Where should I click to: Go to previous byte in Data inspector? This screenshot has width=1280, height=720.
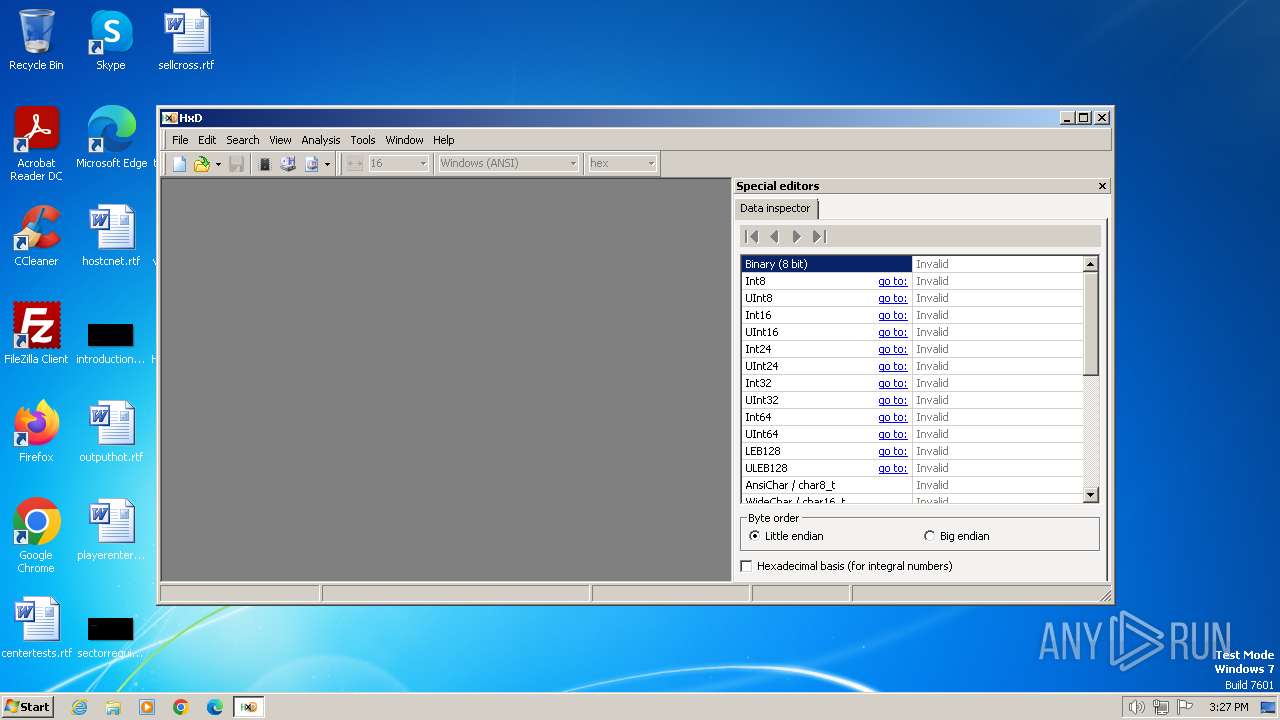[774, 236]
